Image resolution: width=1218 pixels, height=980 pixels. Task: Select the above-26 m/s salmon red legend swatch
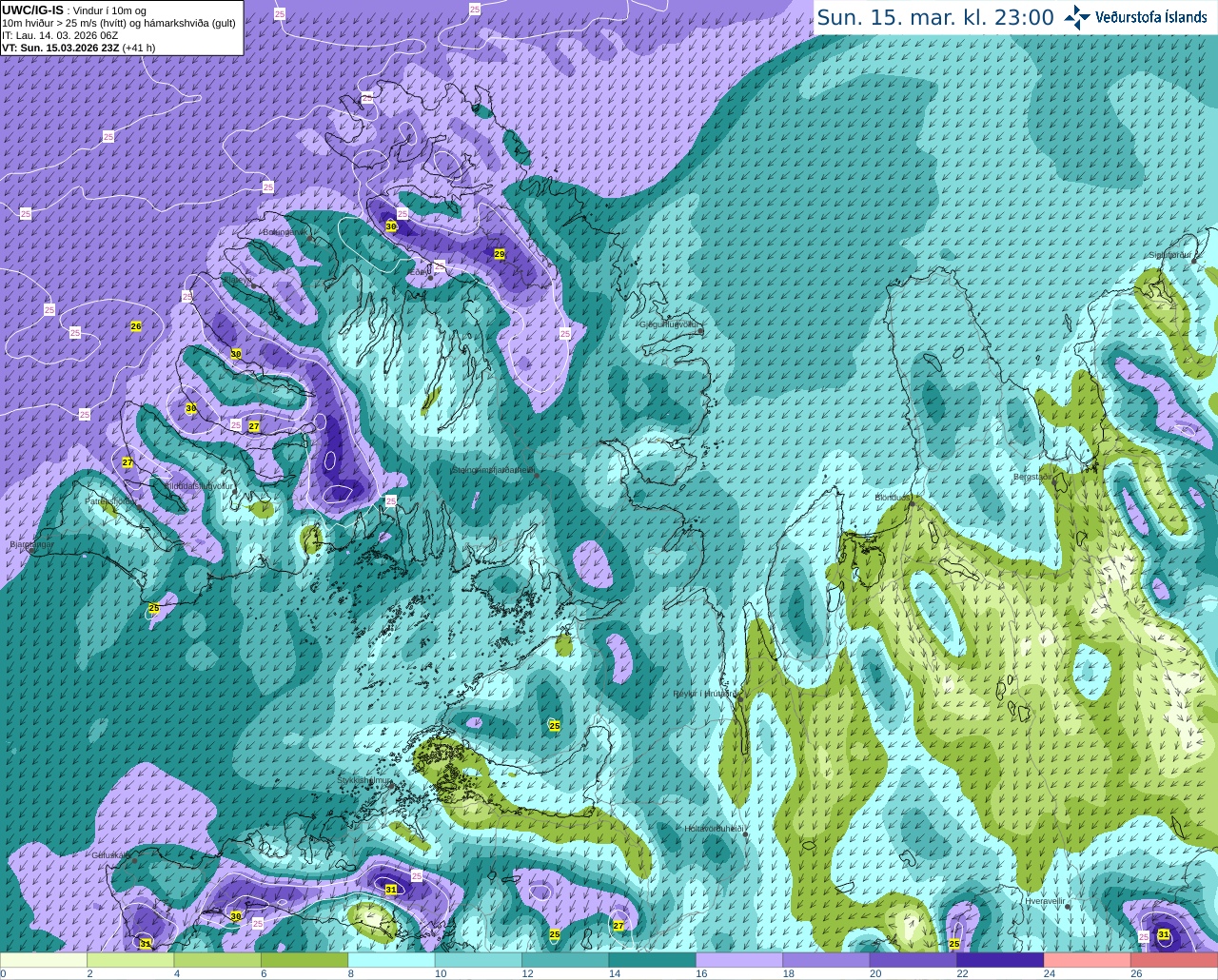coord(1174,961)
